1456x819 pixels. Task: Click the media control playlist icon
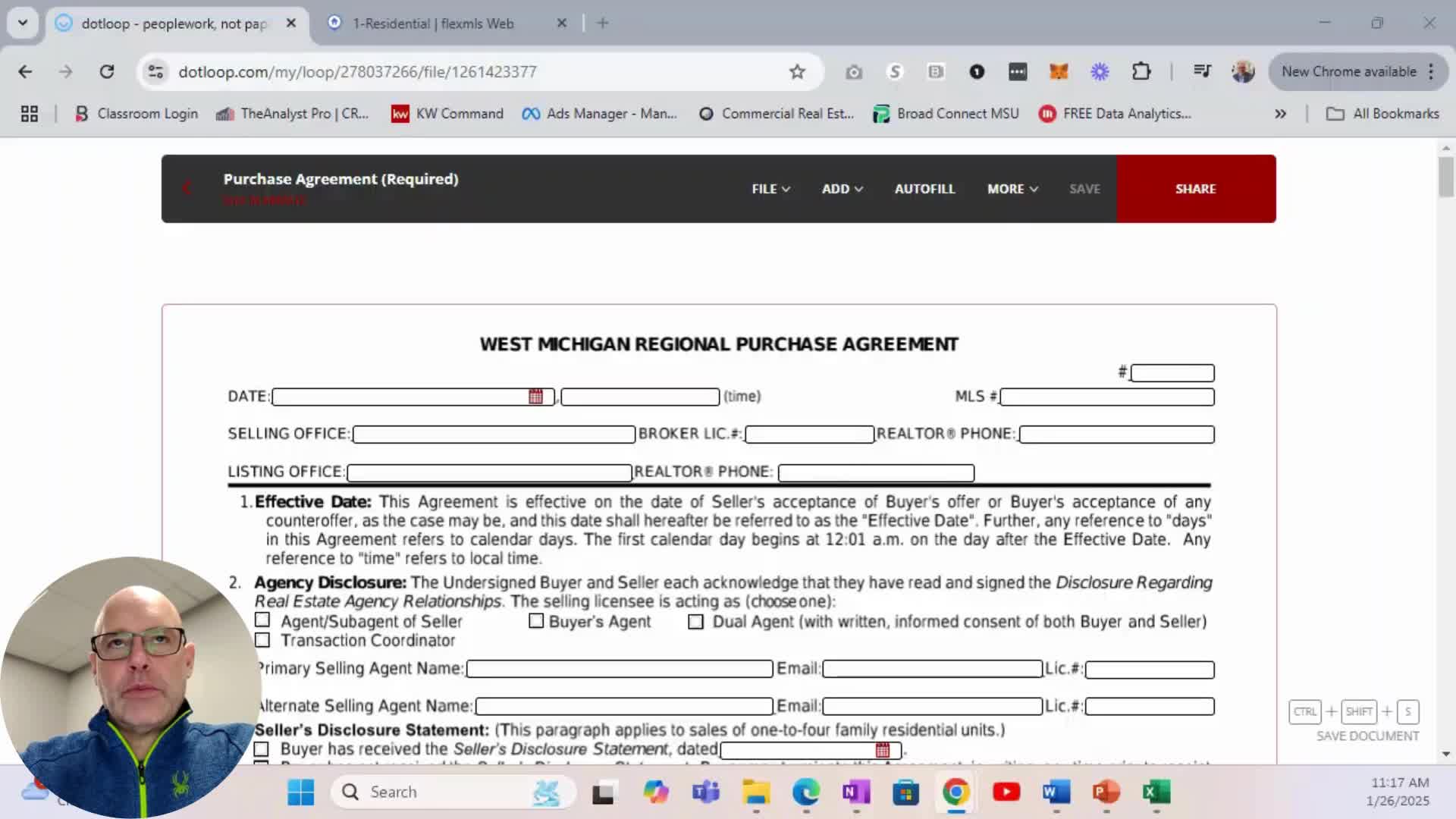pyautogui.click(x=1202, y=71)
